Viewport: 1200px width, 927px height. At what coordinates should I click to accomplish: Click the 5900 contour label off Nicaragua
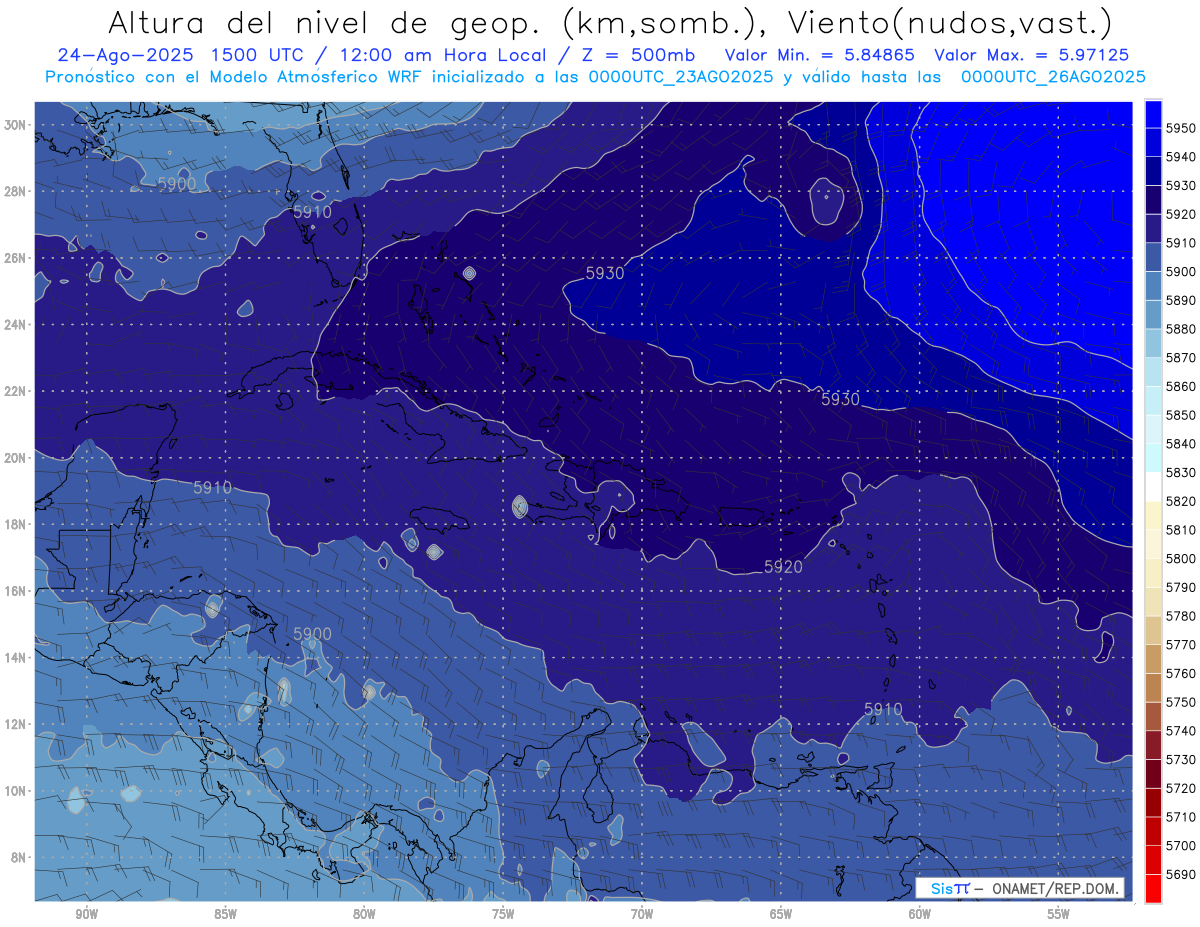312,634
